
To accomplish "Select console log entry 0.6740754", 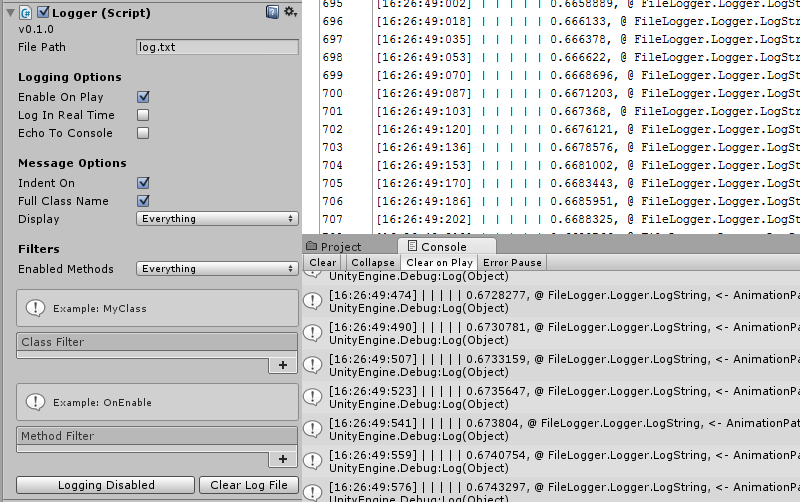I will 551,461.
